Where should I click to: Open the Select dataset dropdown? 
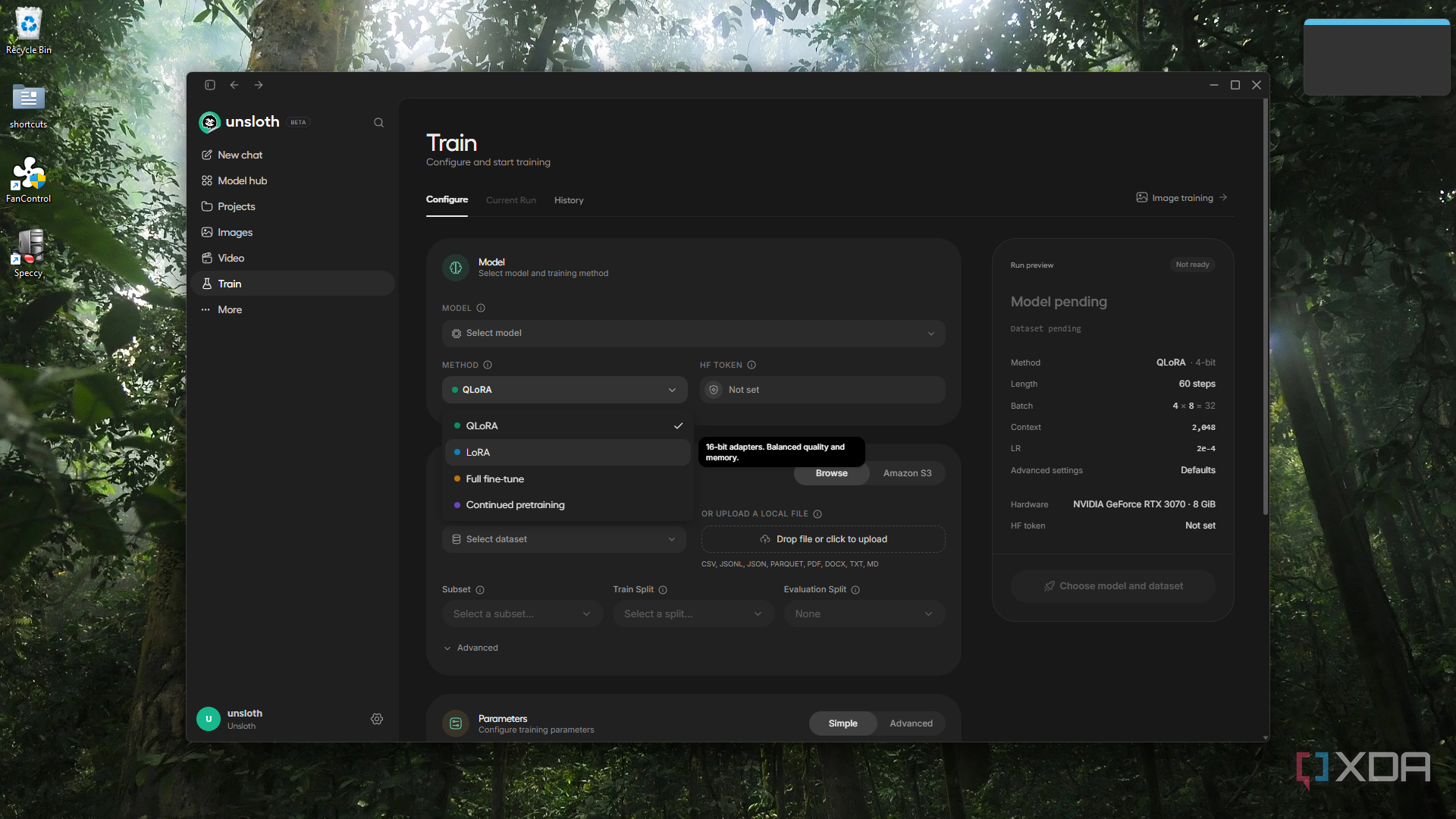[x=564, y=539]
